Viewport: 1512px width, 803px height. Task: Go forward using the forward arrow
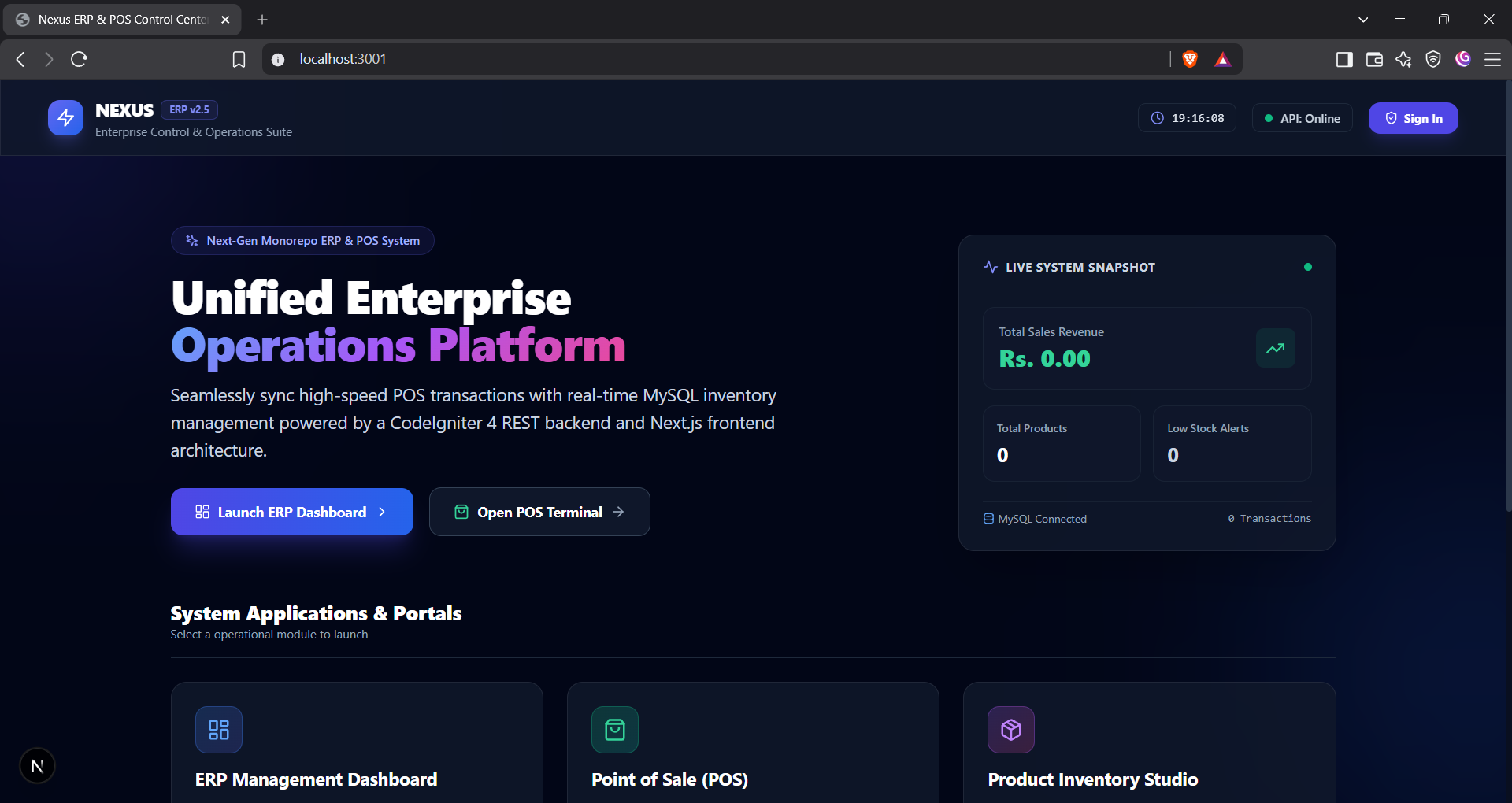pos(49,59)
